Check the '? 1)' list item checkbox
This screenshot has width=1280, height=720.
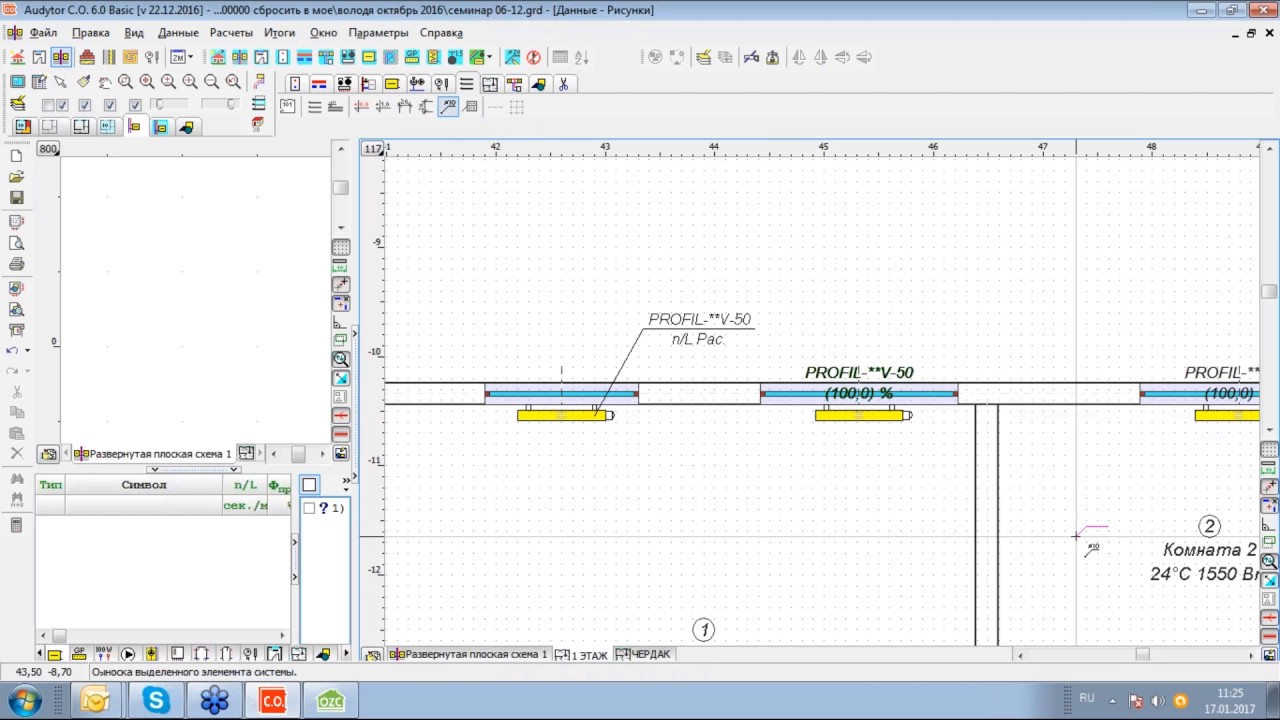tap(309, 508)
